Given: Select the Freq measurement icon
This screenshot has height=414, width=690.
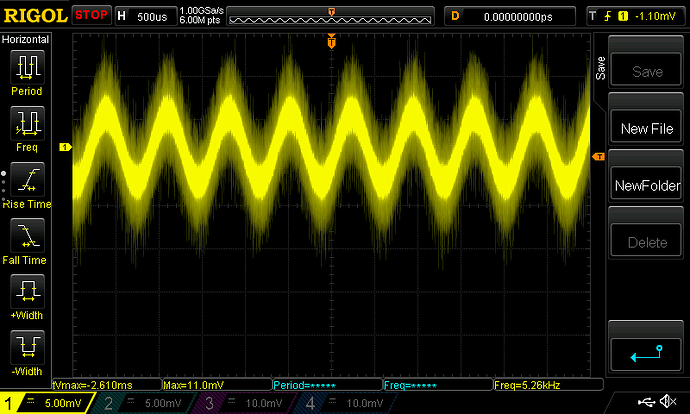Looking at the screenshot, I should tap(27, 123).
